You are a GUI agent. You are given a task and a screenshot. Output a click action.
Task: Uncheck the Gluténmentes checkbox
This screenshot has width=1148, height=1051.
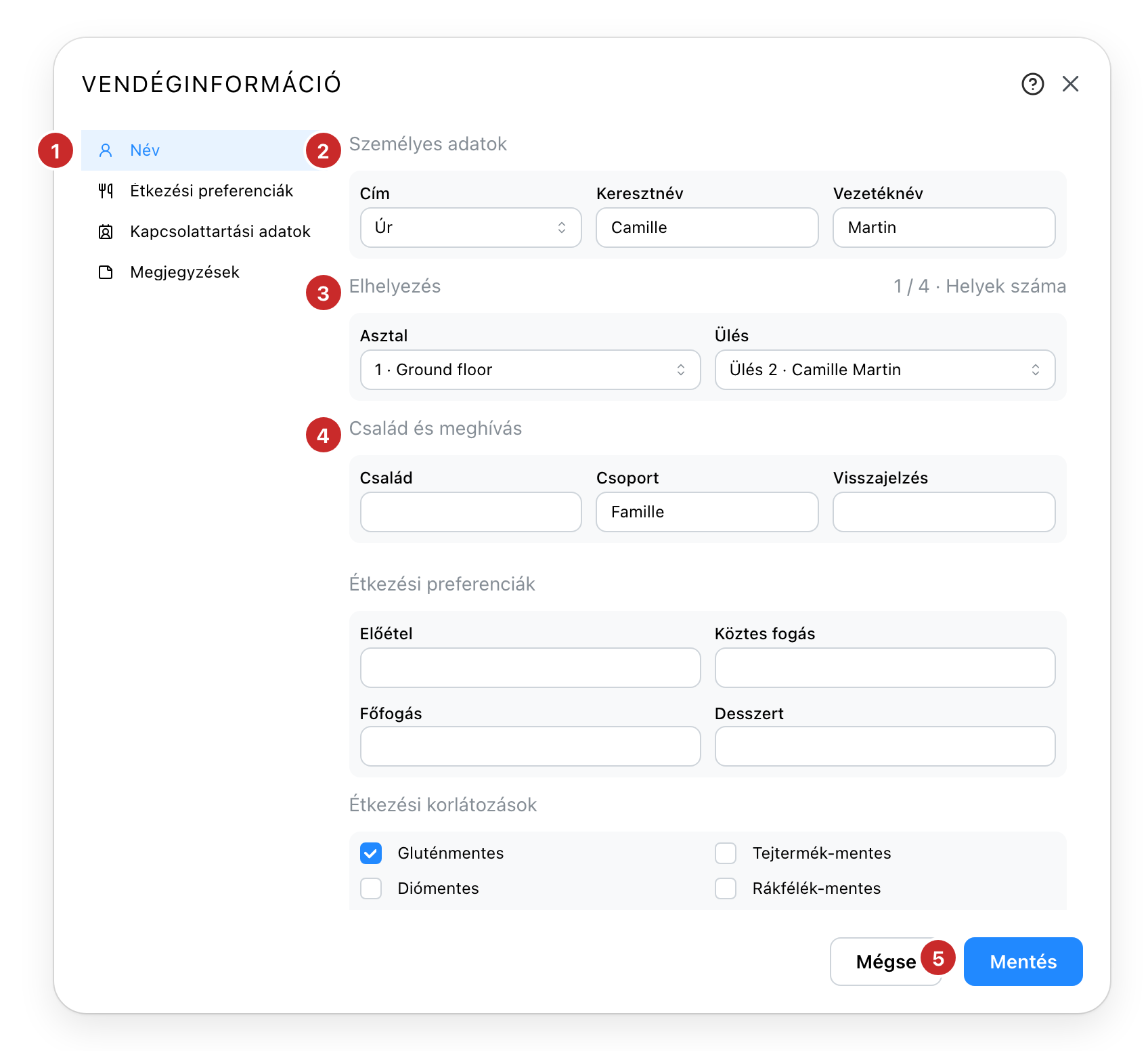371,853
